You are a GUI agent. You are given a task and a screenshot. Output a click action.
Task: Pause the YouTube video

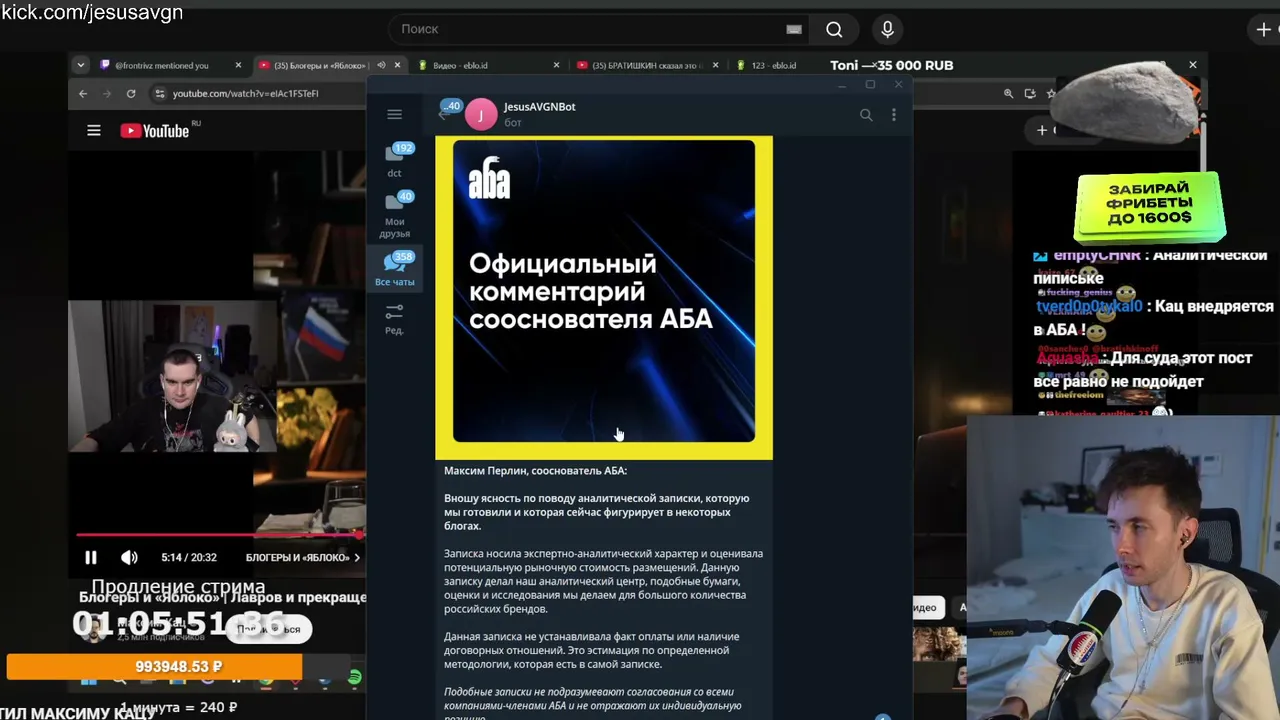coord(90,558)
